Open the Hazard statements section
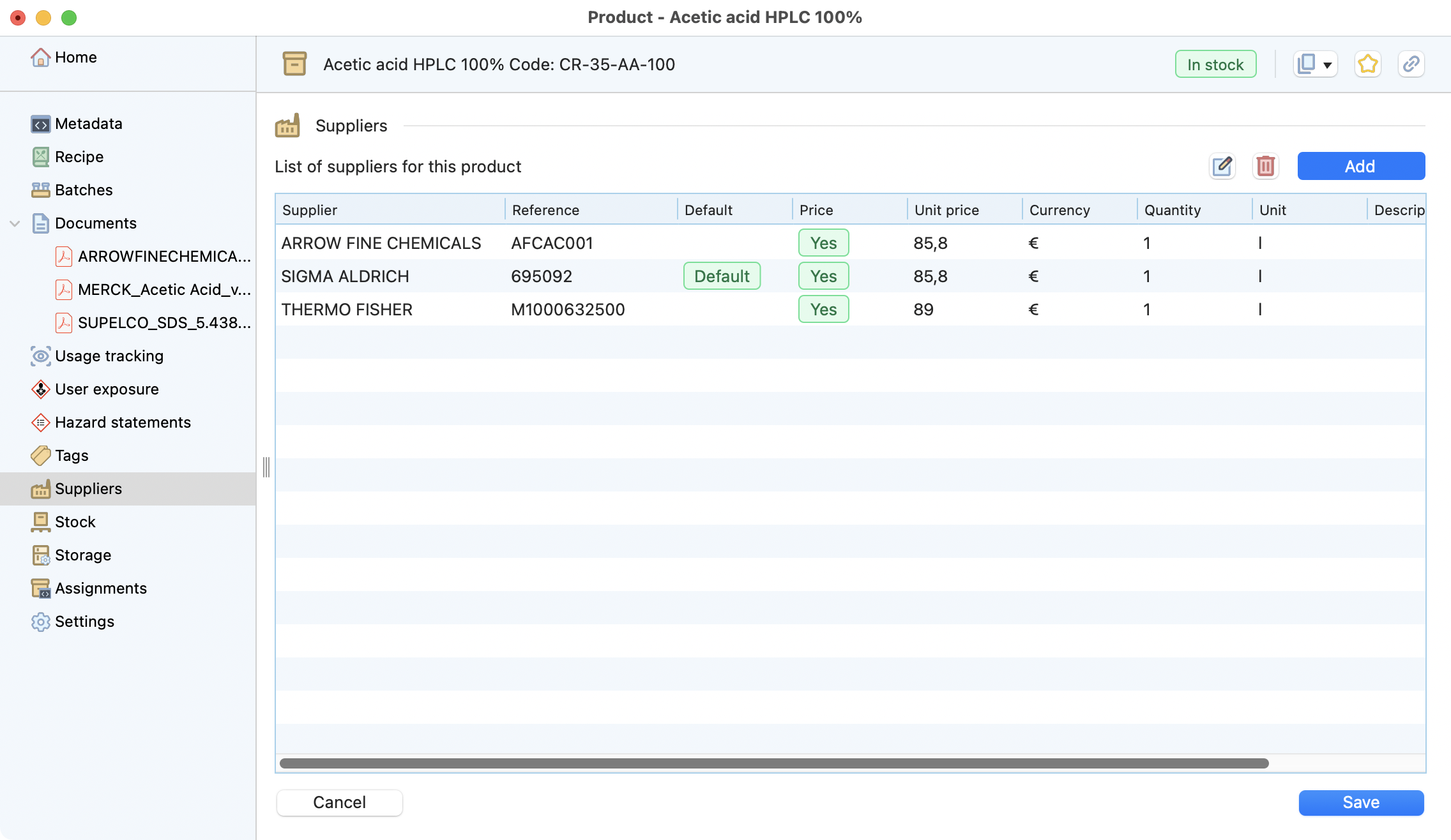 123,423
